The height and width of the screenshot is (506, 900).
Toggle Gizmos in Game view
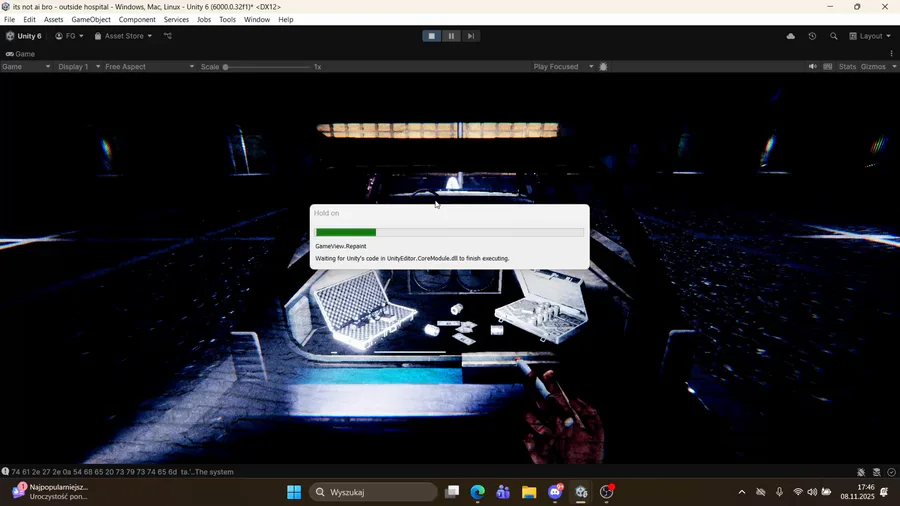tap(873, 67)
